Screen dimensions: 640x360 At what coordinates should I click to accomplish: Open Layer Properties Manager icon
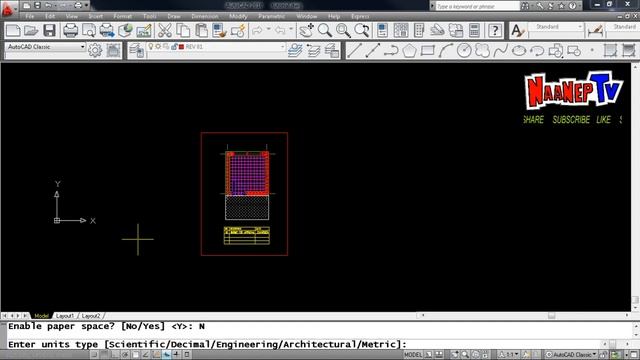coord(137,51)
